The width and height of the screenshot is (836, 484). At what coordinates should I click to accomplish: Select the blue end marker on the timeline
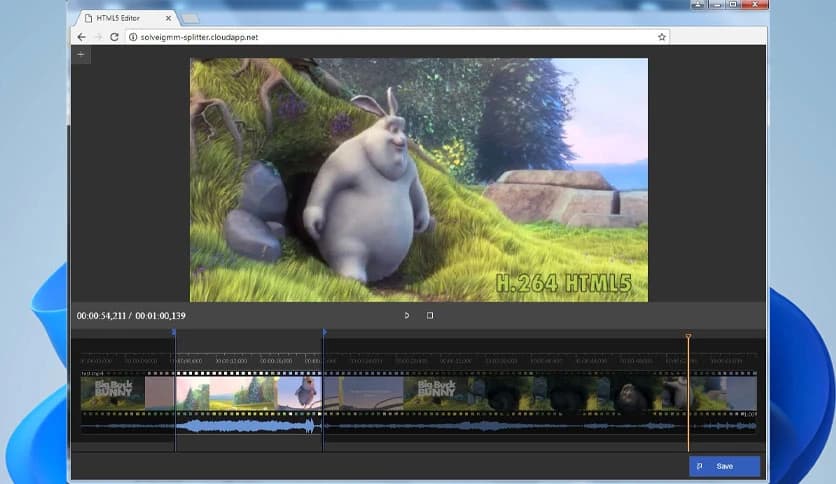pos(324,332)
